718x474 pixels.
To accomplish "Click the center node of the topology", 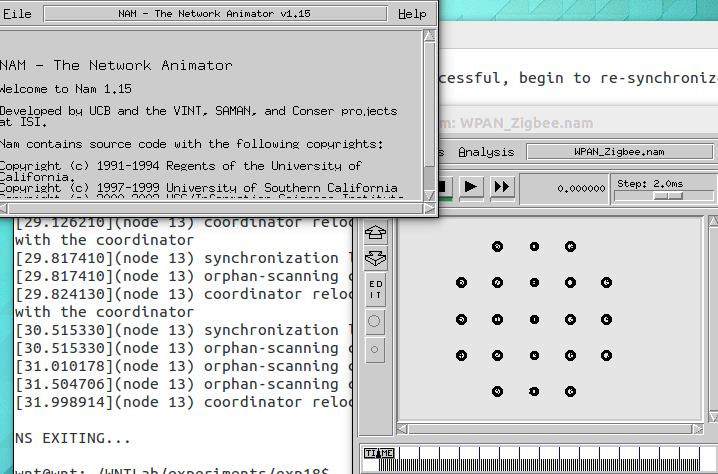I will coord(534,319).
